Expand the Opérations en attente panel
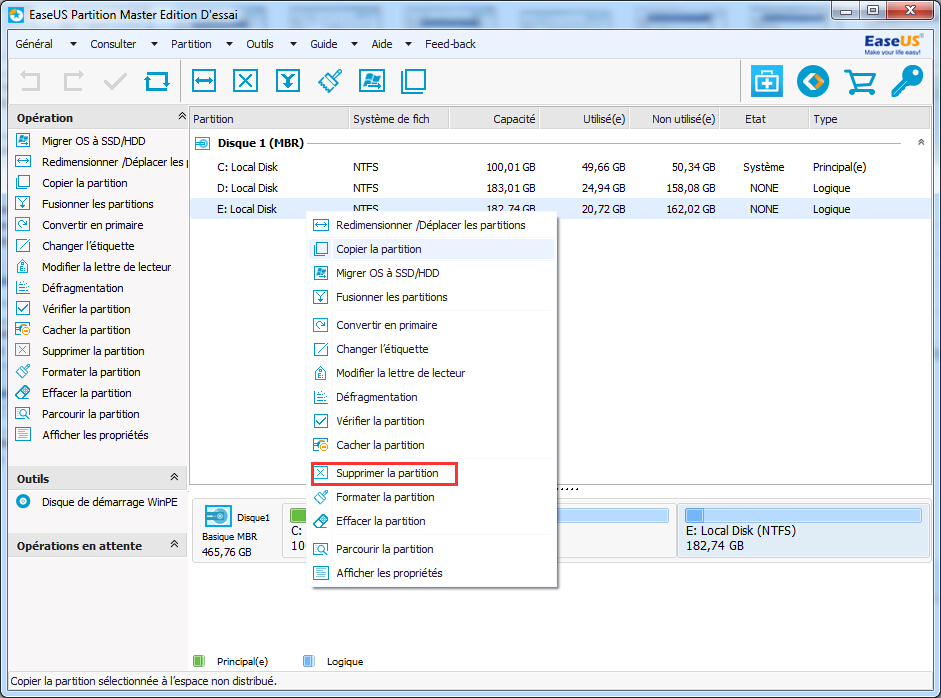This screenshot has height=698, width=941. pos(174,545)
